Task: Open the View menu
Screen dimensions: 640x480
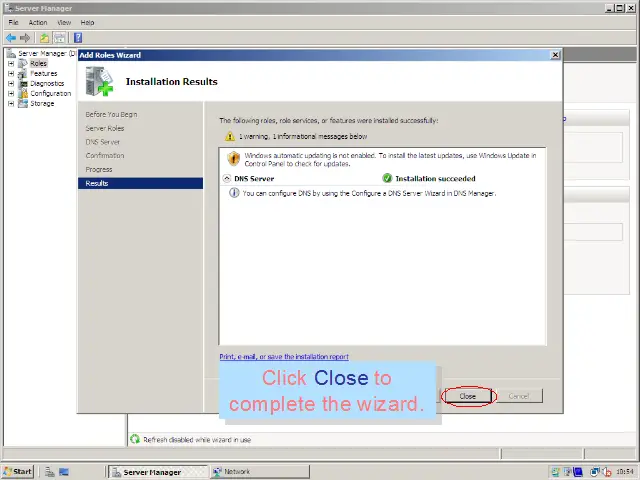Action: point(64,22)
